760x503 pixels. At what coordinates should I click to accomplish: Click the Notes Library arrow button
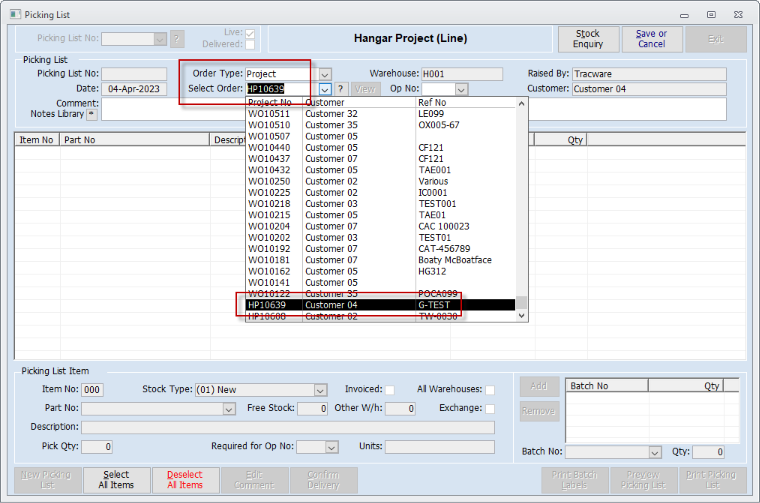click(93, 114)
